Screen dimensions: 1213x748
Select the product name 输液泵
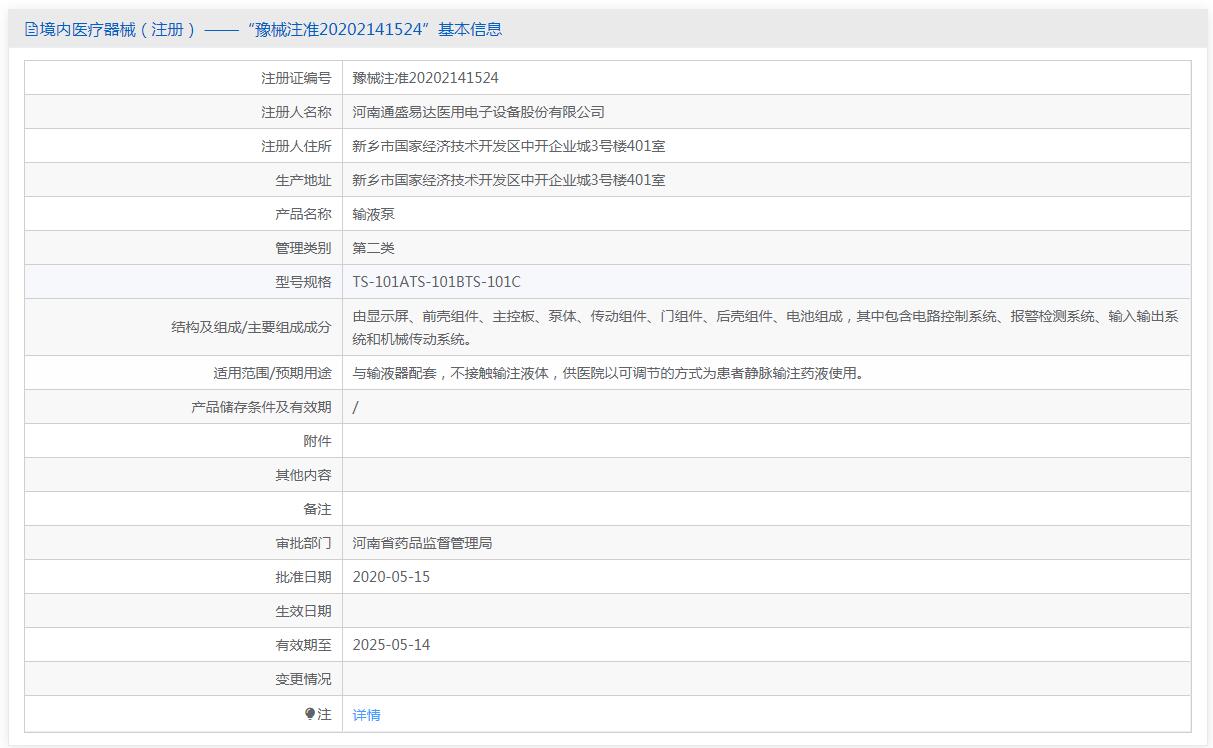click(374, 214)
